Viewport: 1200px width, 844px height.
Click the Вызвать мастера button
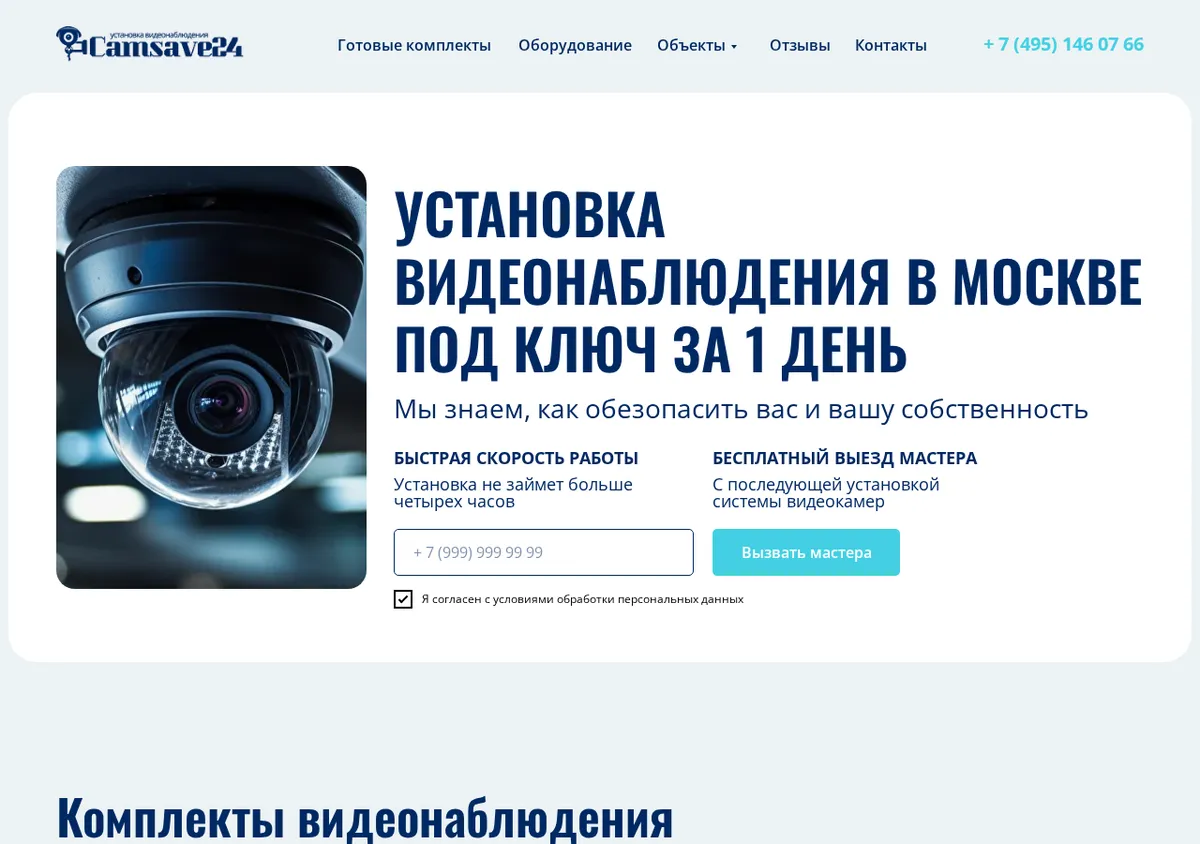tap(806, 552)
